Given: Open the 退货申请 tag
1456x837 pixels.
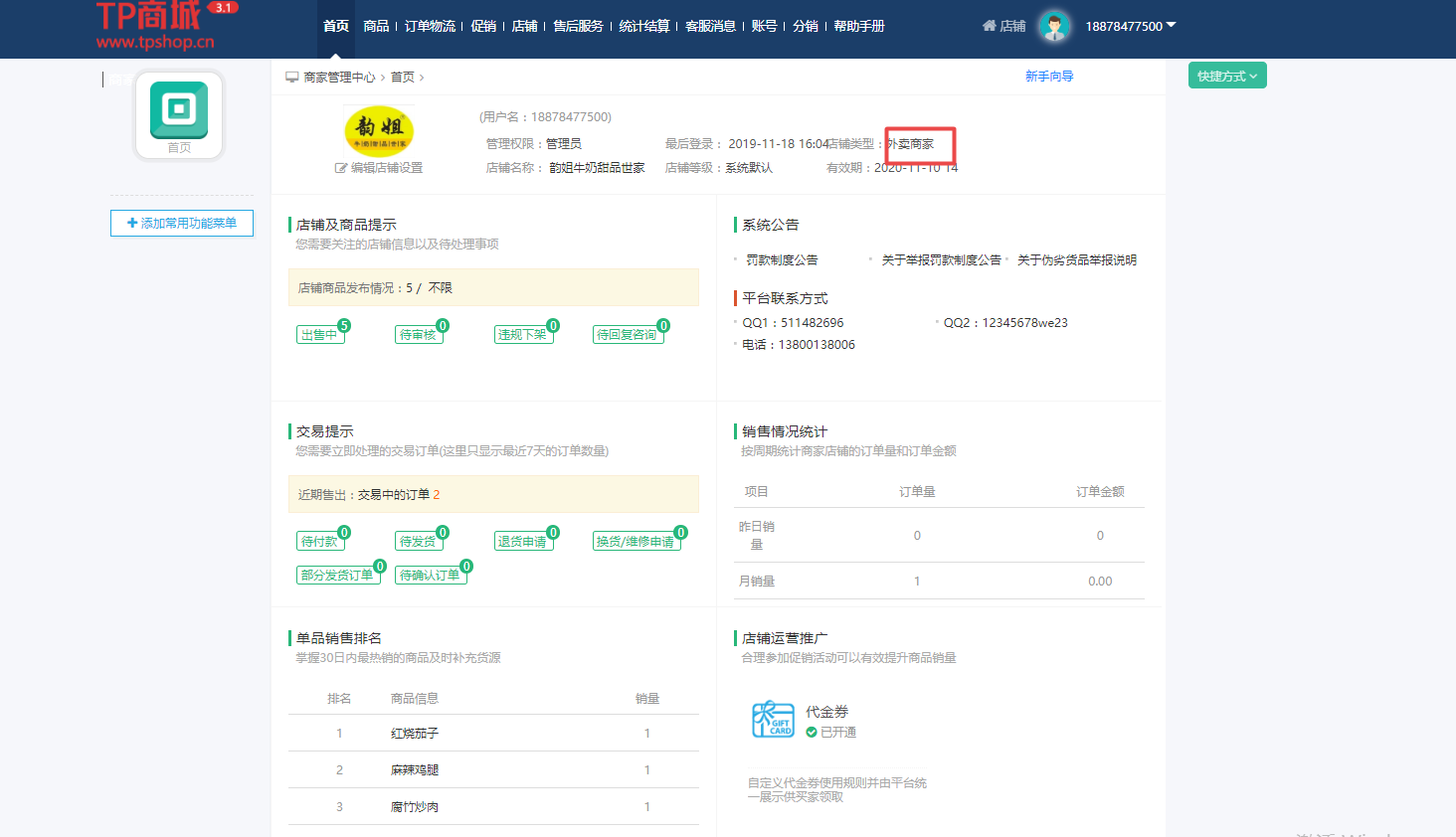Looking at the screenshot, I should (522, 542).
